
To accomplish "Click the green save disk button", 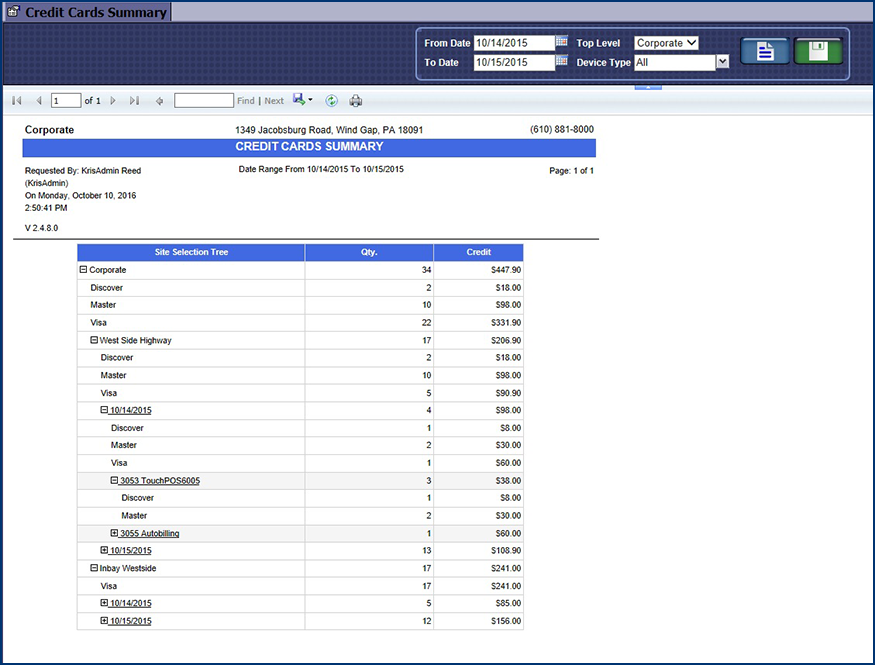I will (x=818, y=51).
